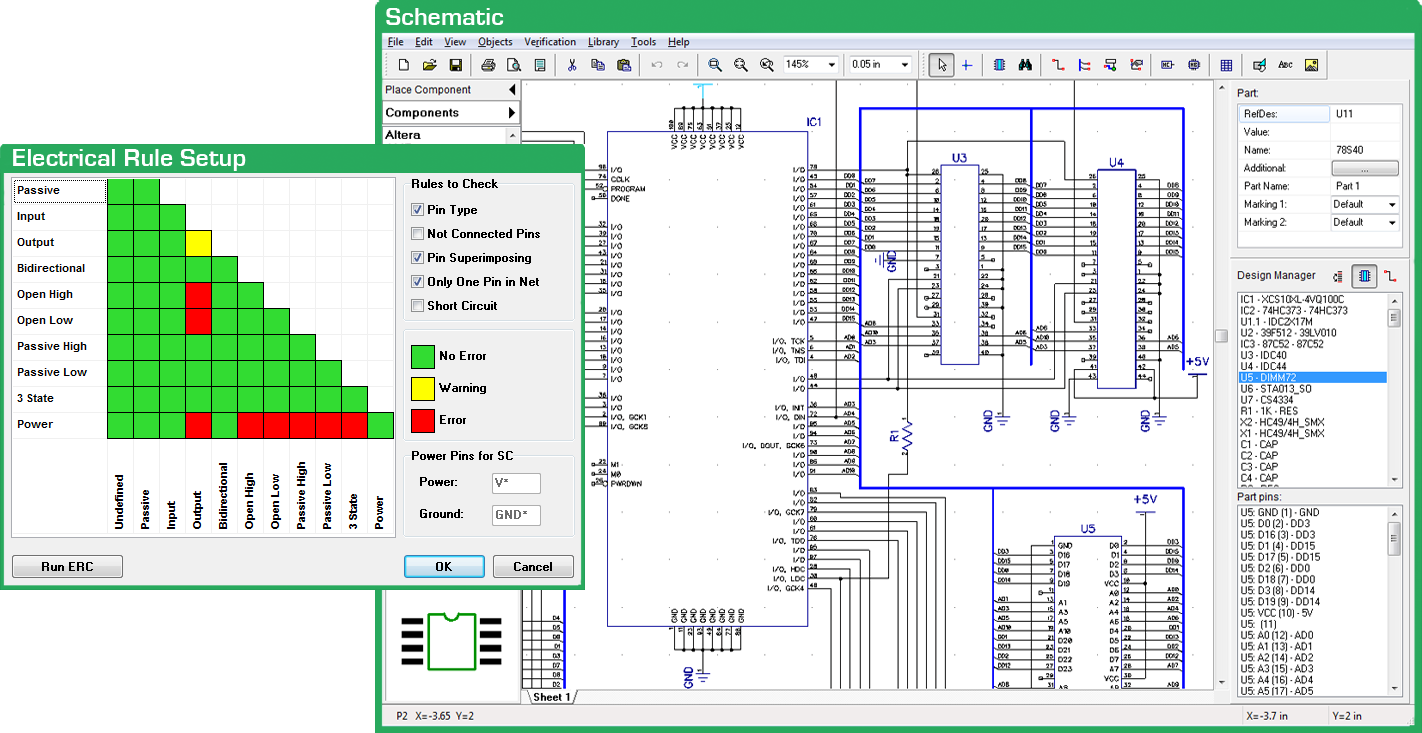Click the Print icon in toolbar

[x=488, y=65]
